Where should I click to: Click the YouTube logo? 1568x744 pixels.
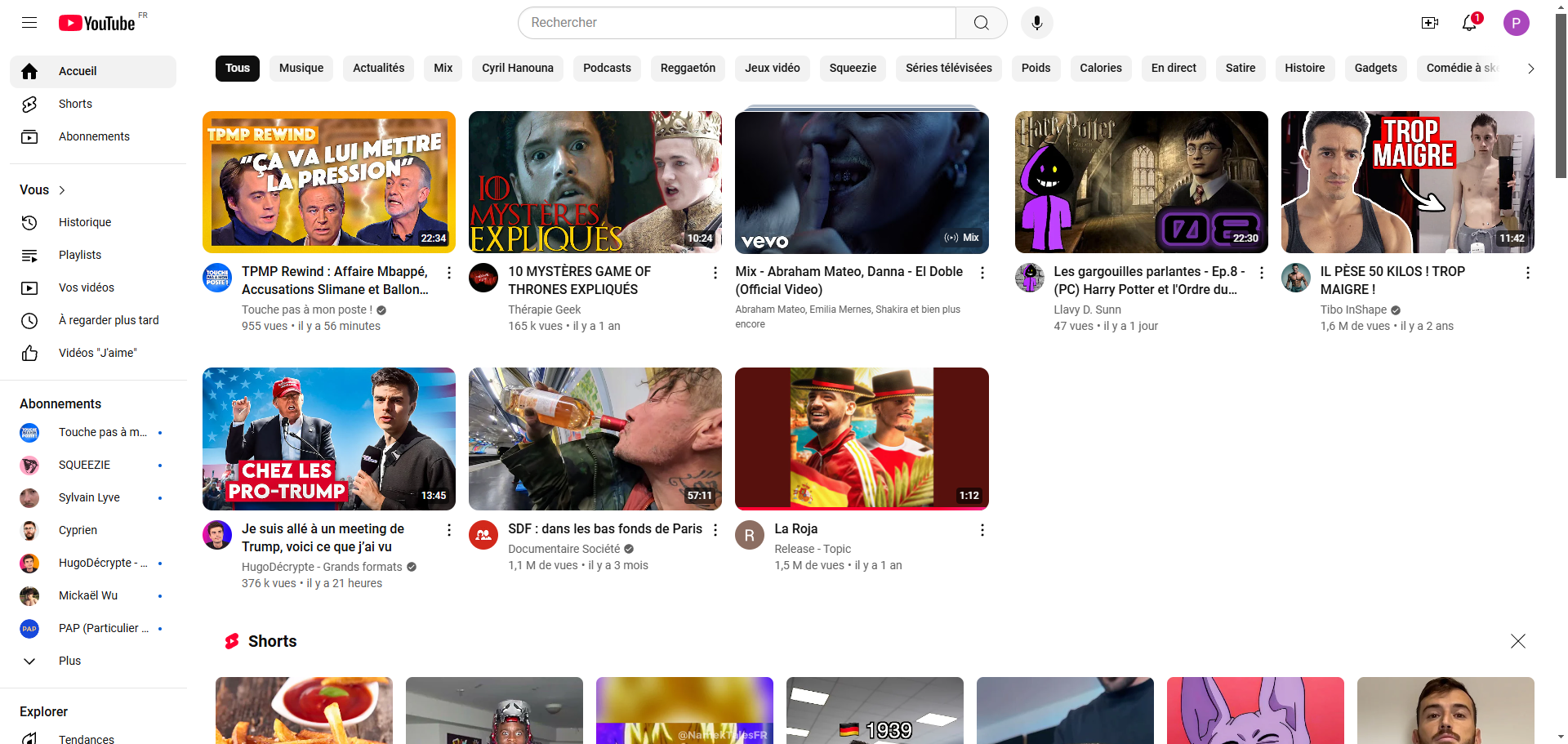coord(97,23)
